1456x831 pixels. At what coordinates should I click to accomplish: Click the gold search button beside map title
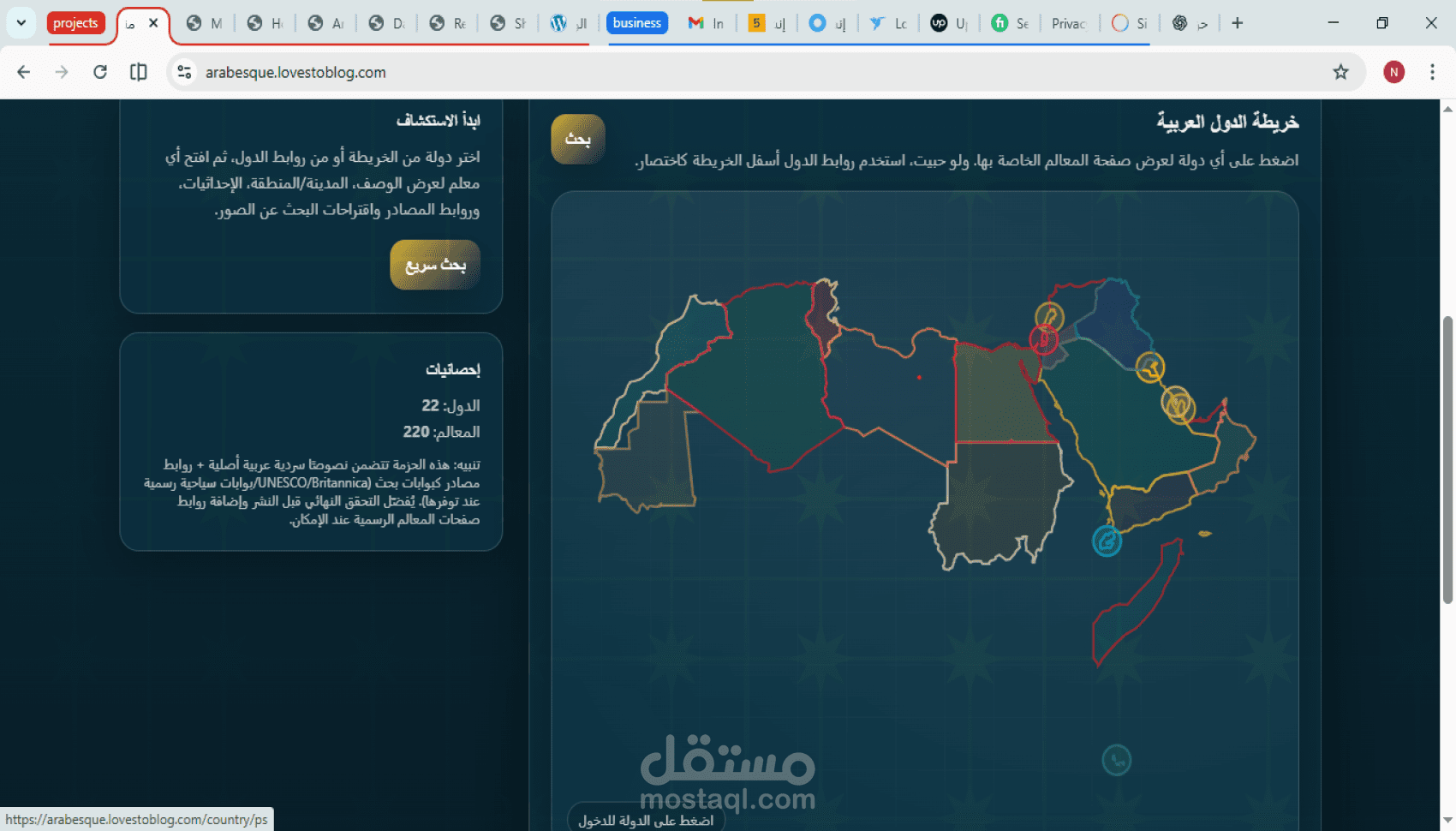pos(578,139)
